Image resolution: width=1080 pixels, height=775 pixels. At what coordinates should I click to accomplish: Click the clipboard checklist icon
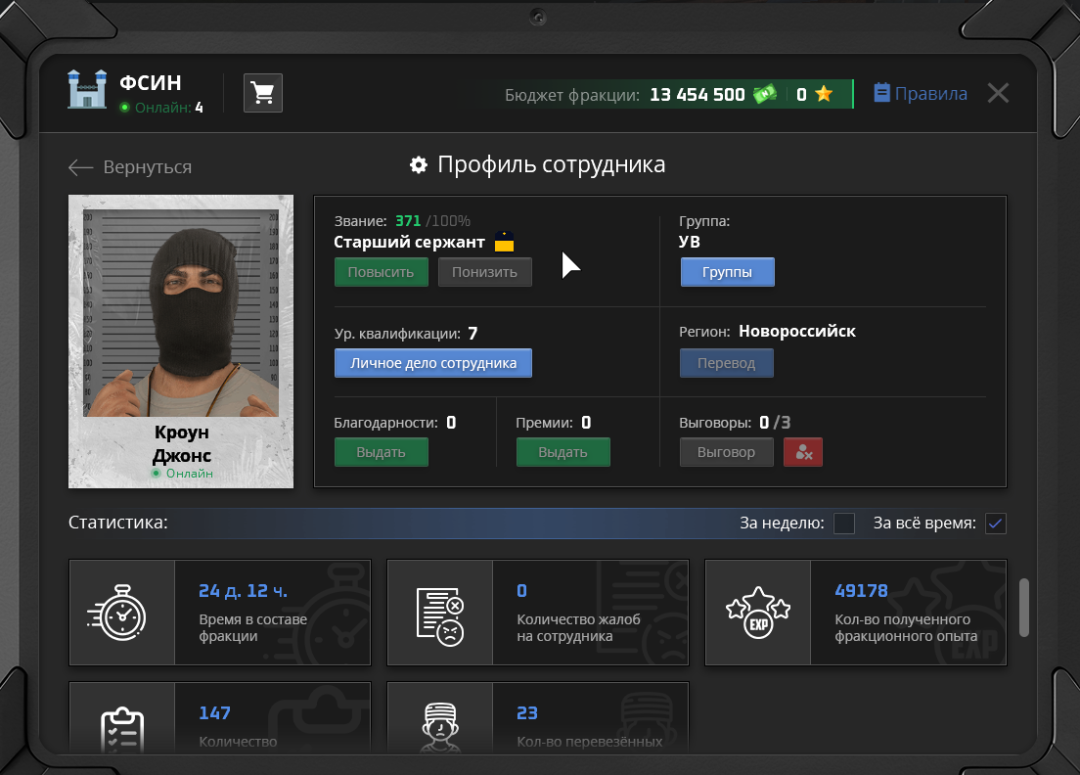[123, 729]
